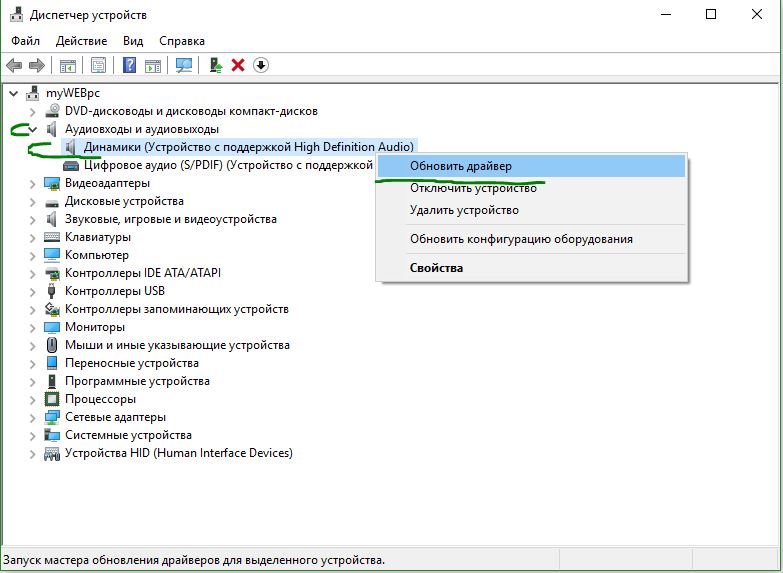Collapse Аудиовходы и аудиовыходы category
The height and width of the screenshot is (573, 783).
pyautogui.click(x=33, y=129)
